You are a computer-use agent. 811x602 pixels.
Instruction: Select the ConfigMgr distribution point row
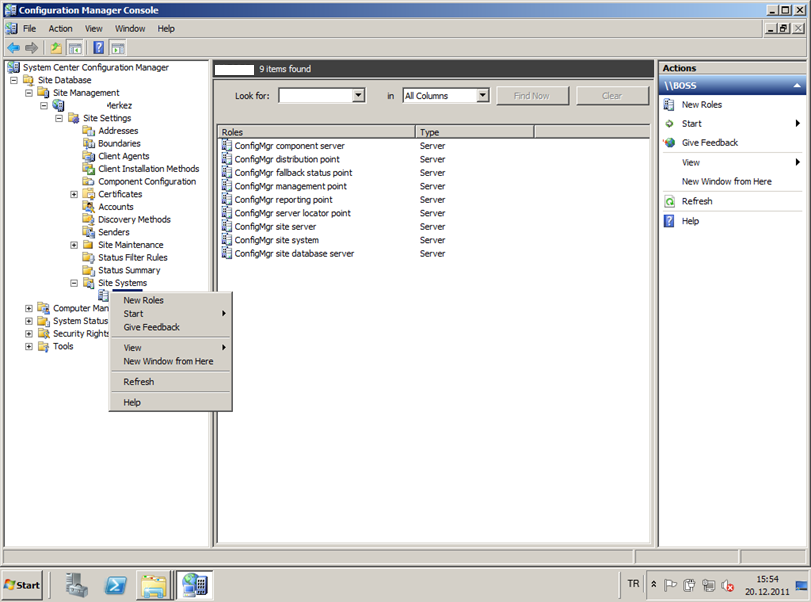(434, 159)
